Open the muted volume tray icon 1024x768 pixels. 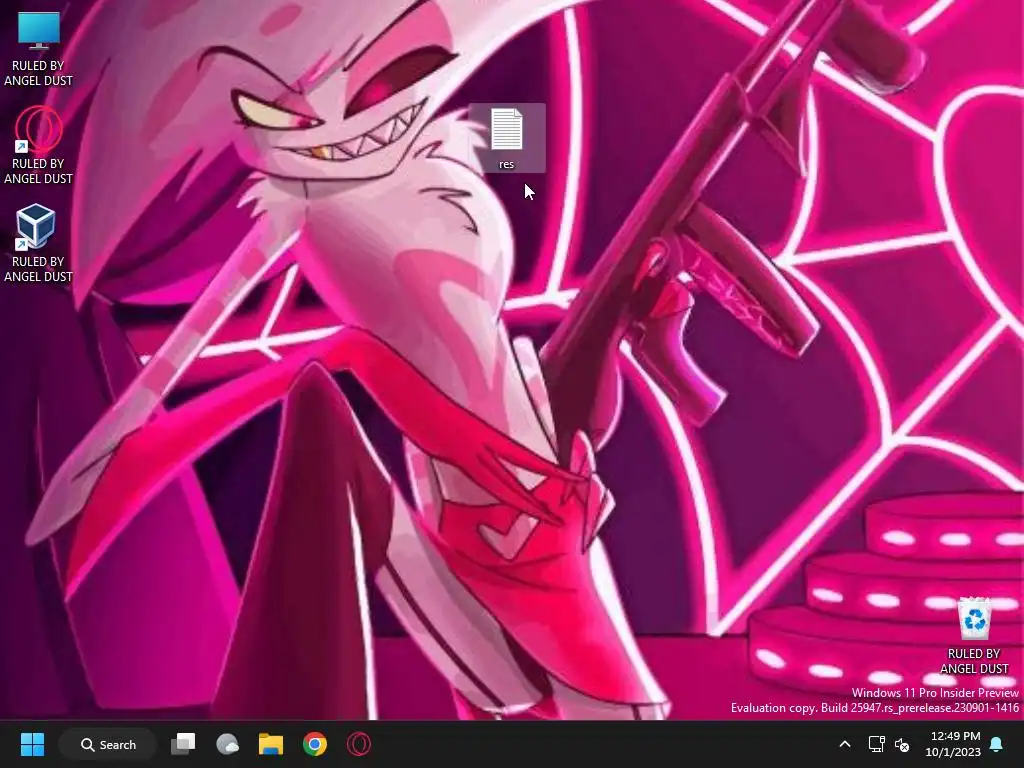[x=903, y=744]
